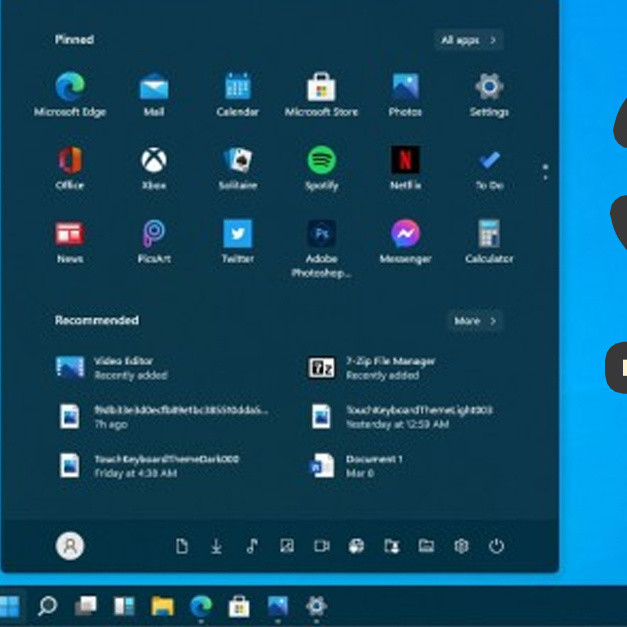The width and height of the screenshot is (627, 627).
Task: Open File Explorer on taskbar
Action: pos(162,606)
